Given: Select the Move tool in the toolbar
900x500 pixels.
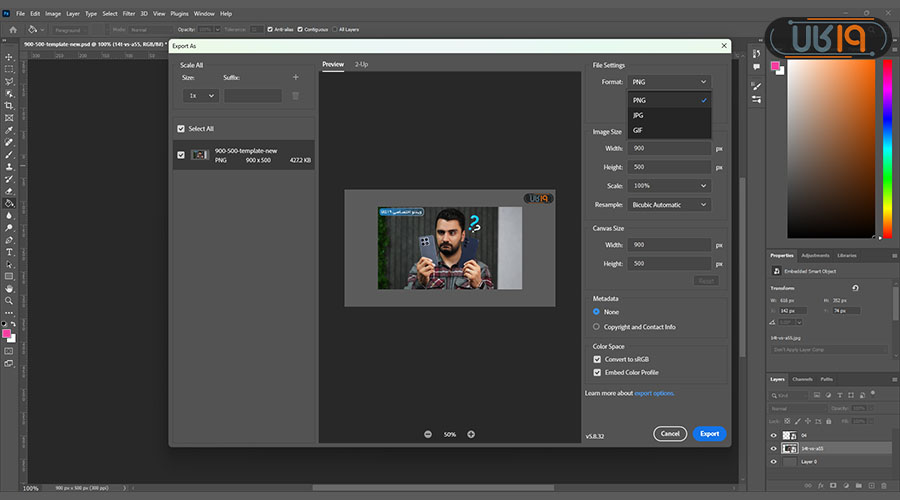Looking at the screenshot, I should 9,57.
